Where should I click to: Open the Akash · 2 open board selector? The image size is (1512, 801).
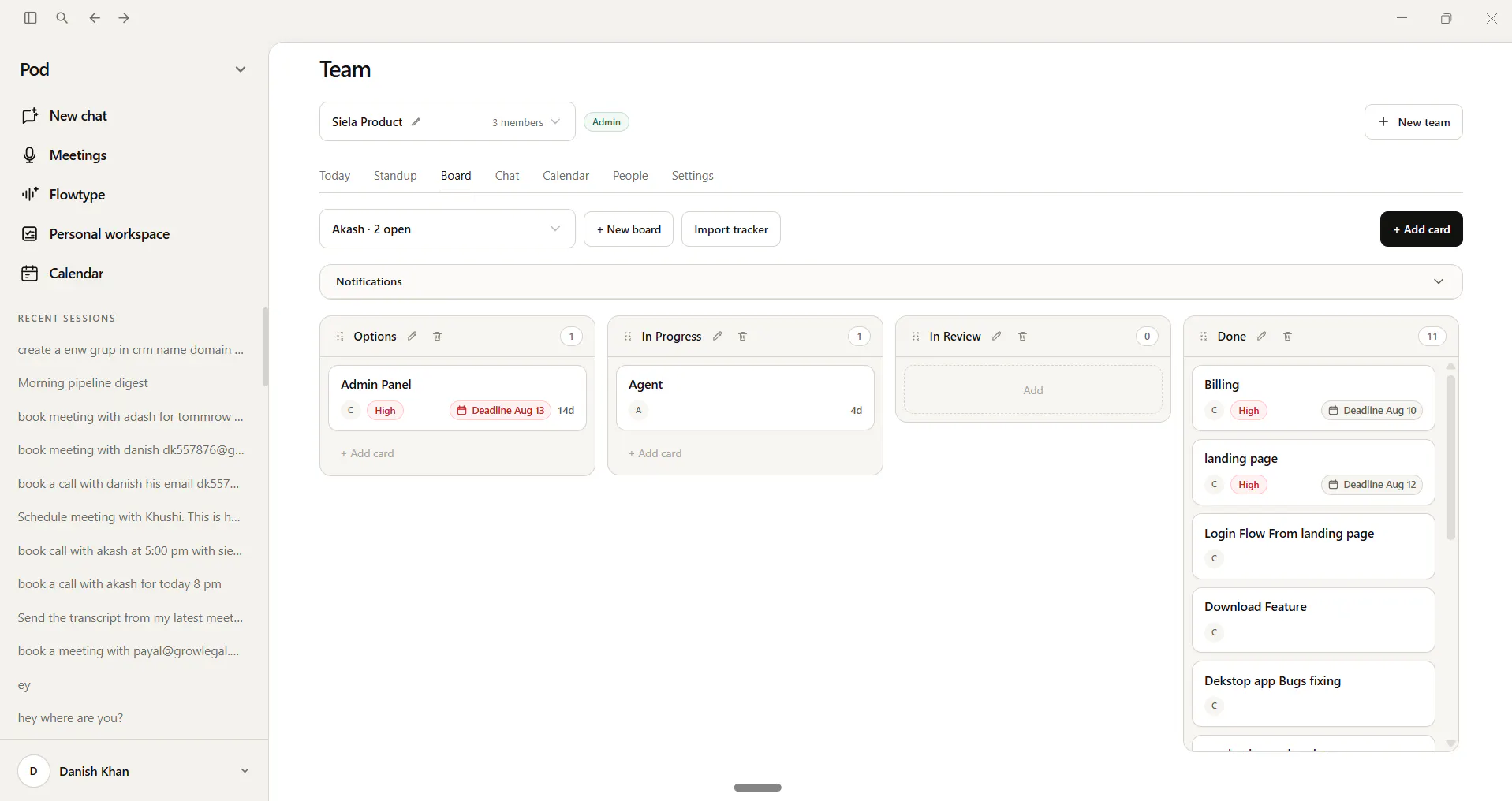pyautogui.click(x=447, y=229)
